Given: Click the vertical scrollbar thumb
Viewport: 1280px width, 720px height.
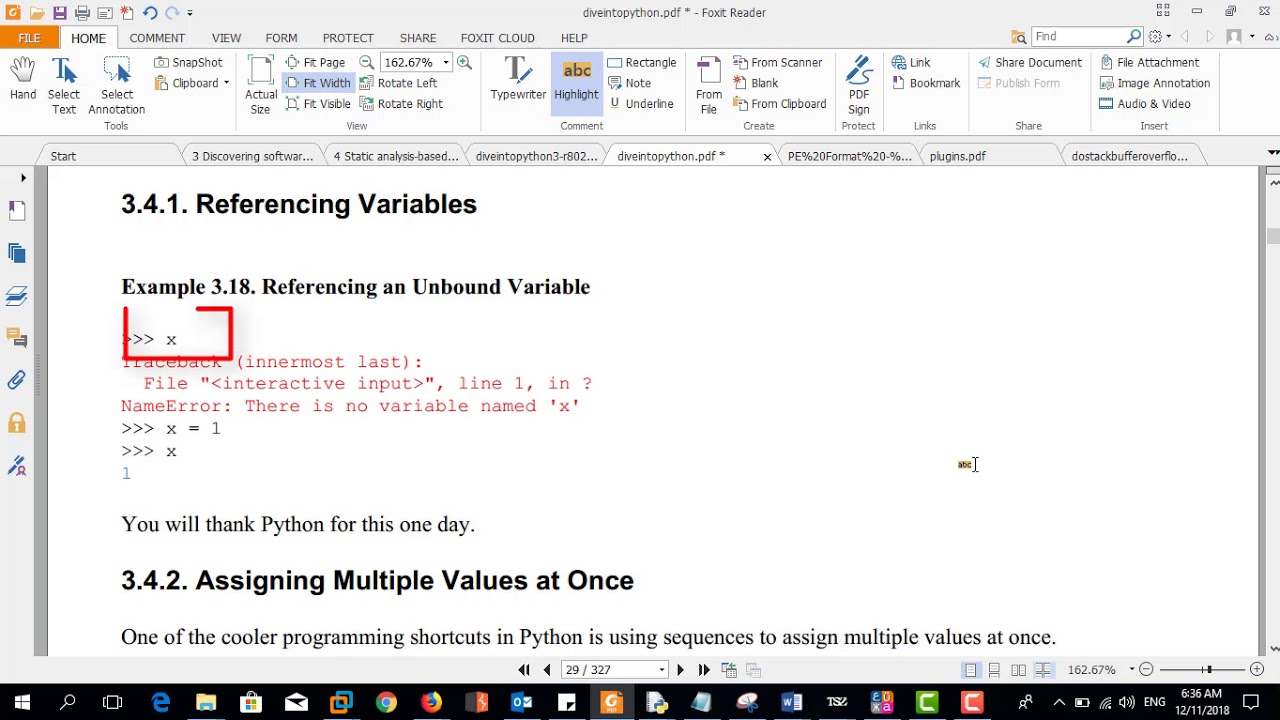Looking at the screenshot, I should 1273,237.
